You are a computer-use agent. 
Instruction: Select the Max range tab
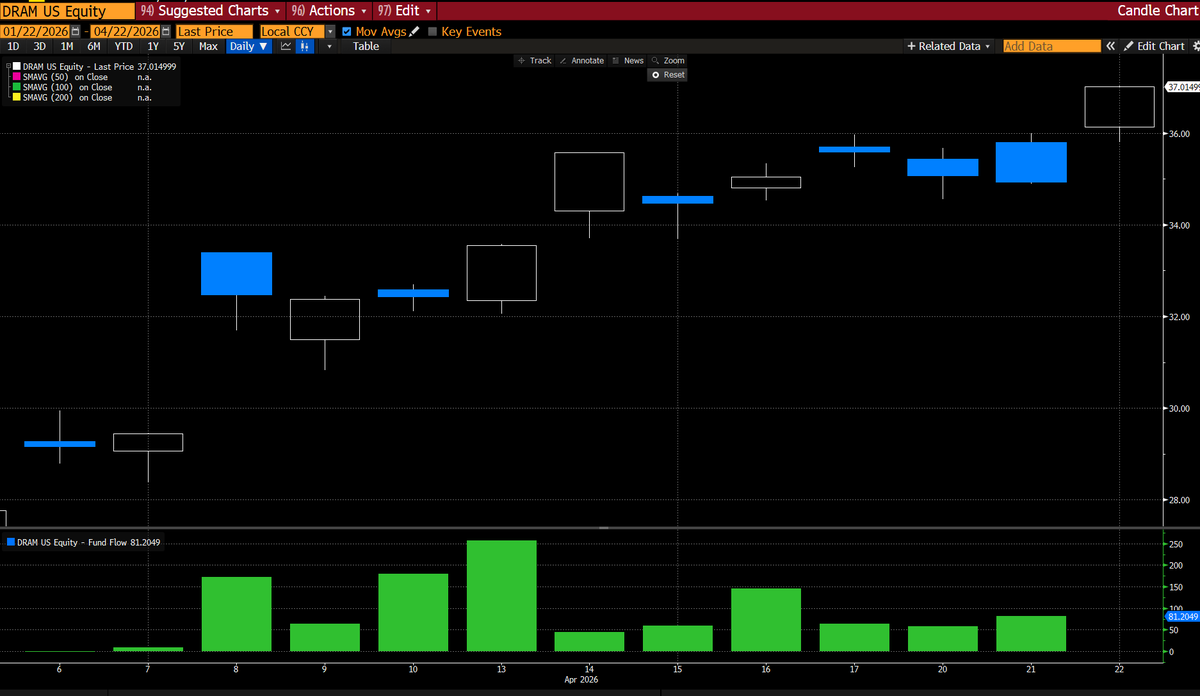[x=208, y=46]
